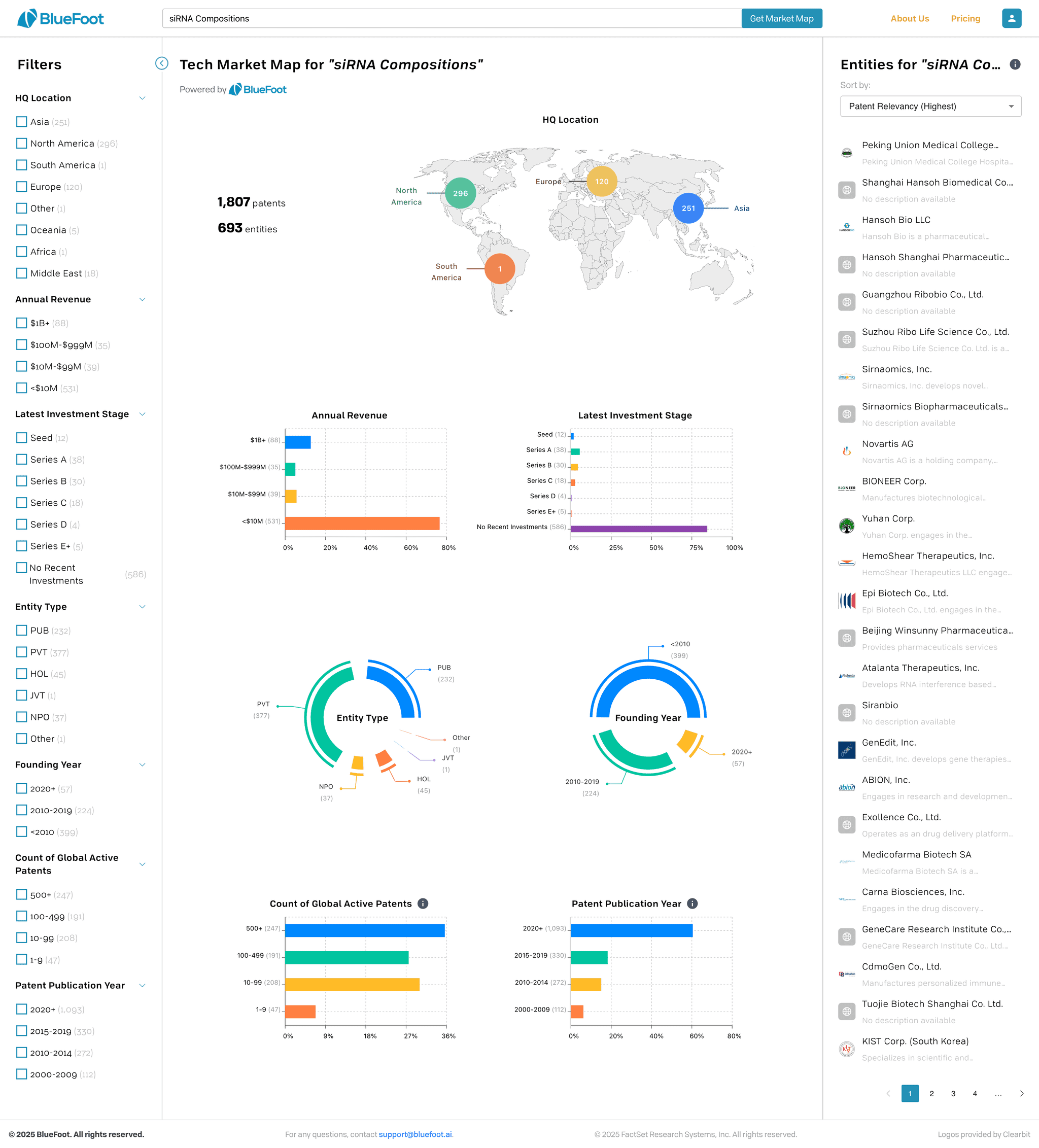The width and height of the screenshot is (1039, 1148).
Task: Open the Patent Relevancy sort dropdown
Action: point(930,107)
